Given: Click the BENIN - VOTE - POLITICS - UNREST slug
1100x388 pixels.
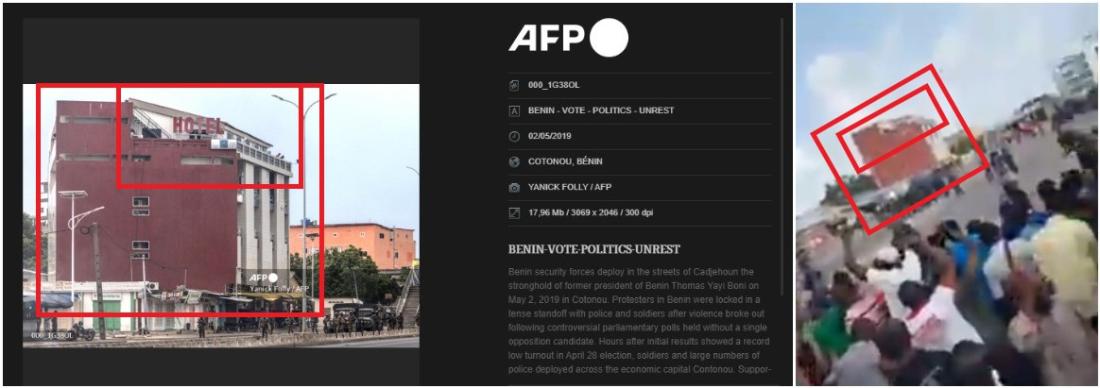Looking at the screenshot, I should (x=601, y=111).
